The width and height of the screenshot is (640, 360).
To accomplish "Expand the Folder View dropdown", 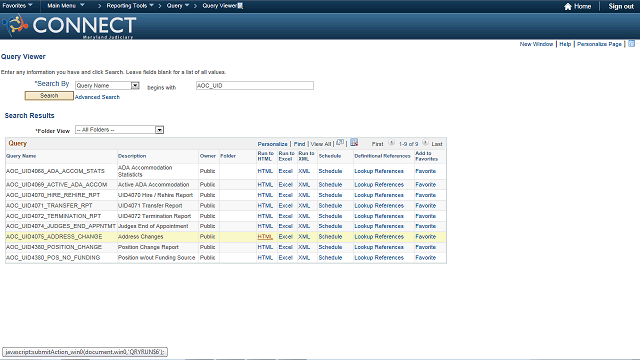I will coord(119,130).
